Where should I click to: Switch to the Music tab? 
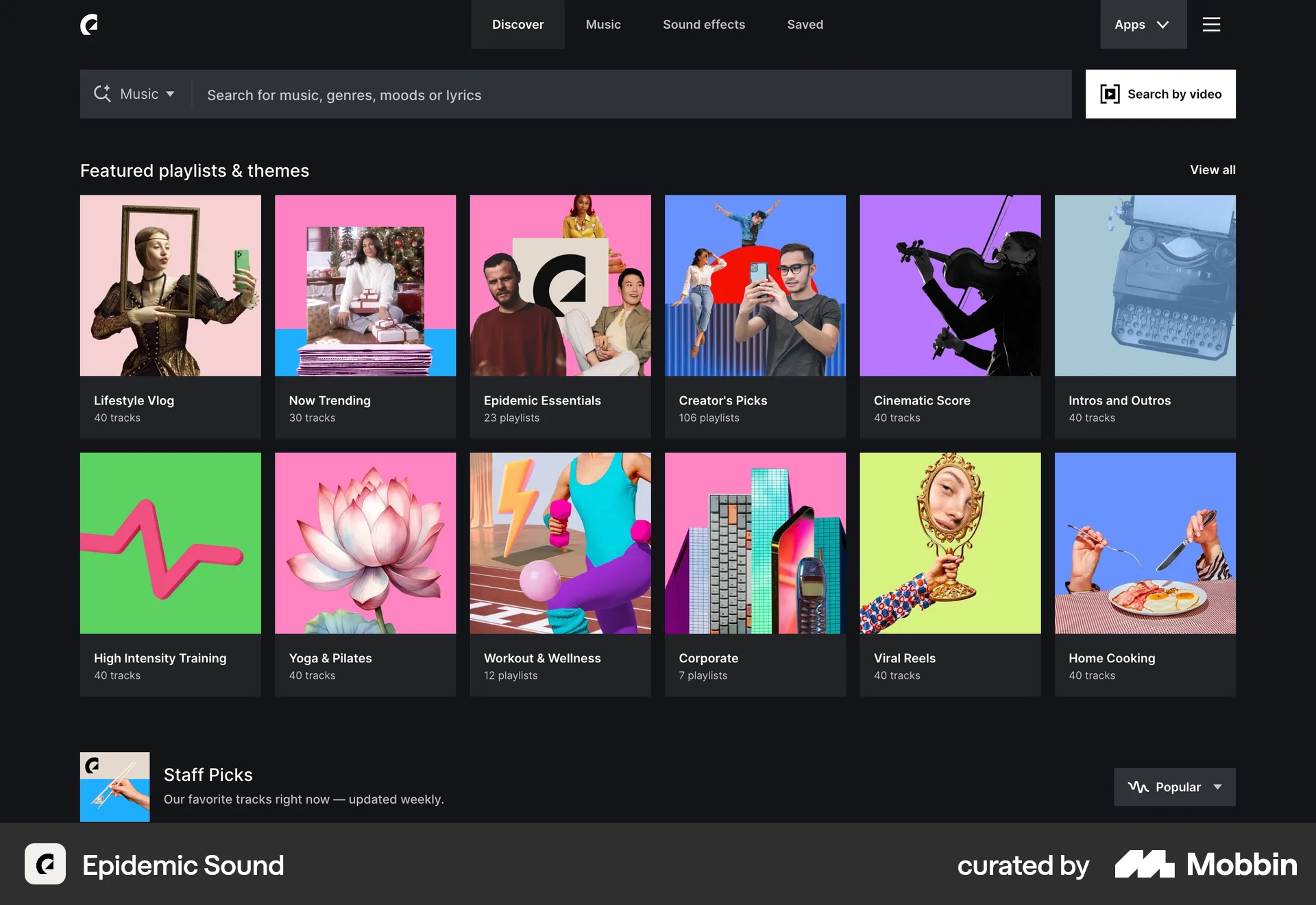pyautogui.click(x=602, y=25)
